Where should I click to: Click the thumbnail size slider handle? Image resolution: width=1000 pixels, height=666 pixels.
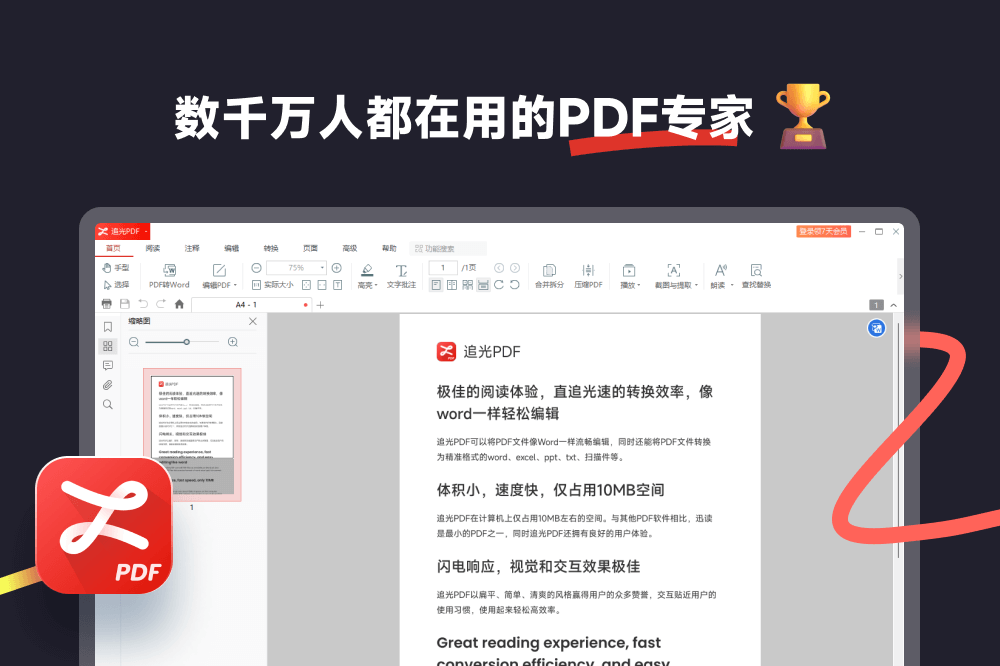click(186, 342)
